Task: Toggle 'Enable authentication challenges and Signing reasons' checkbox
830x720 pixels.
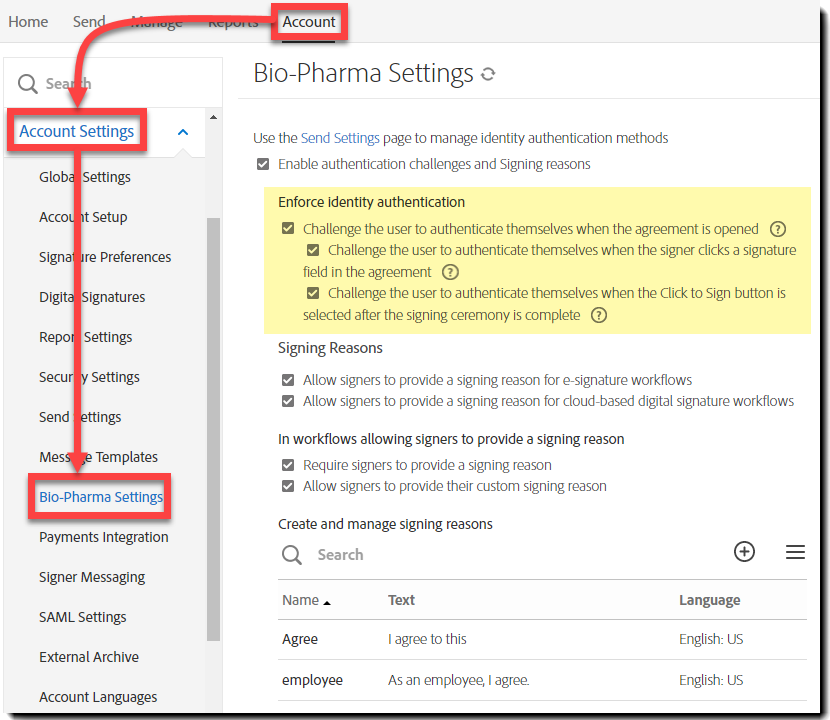Action: 263,164
